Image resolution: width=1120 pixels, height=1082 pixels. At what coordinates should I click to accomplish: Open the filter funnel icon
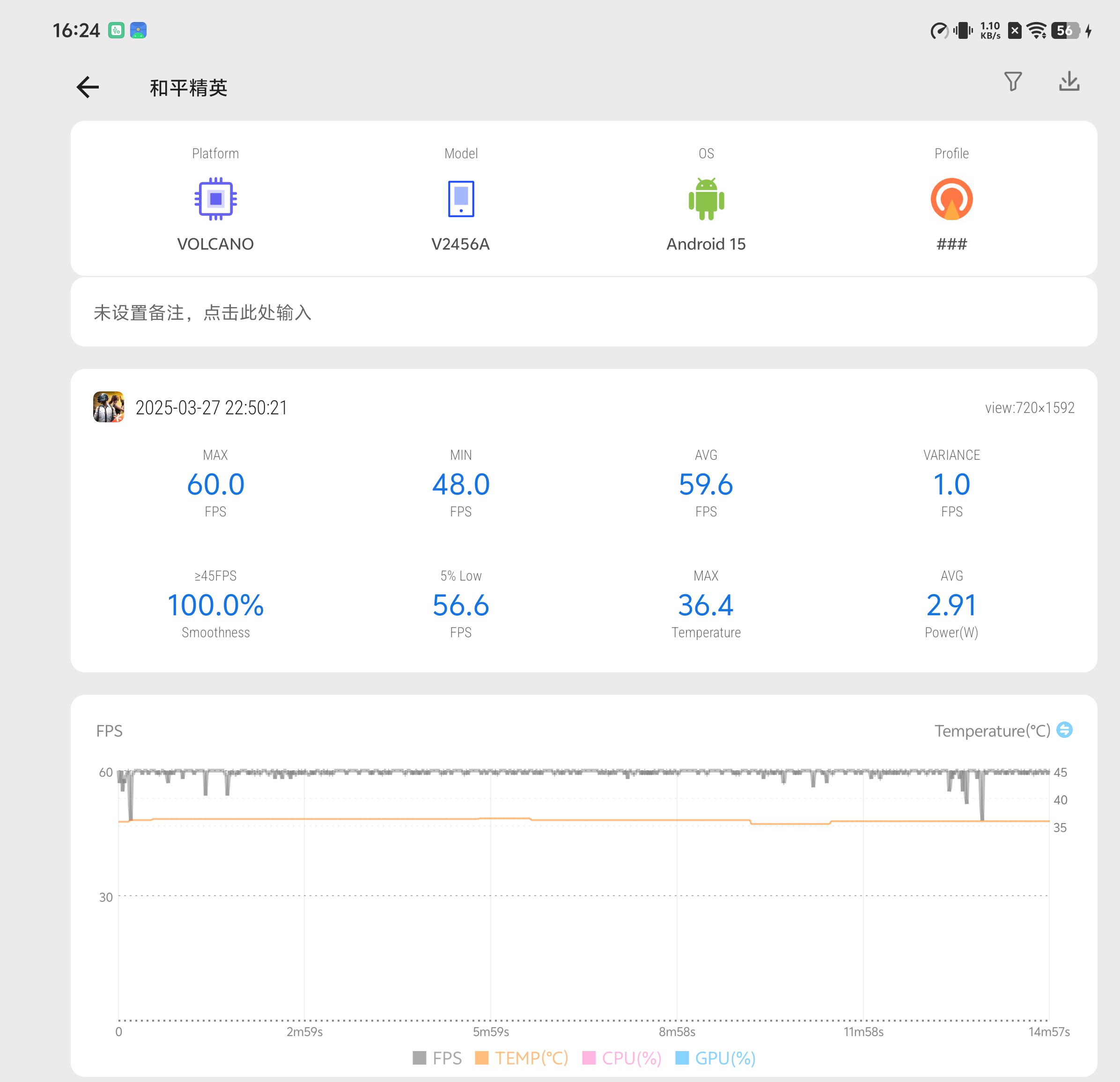tap(1013, 81)
